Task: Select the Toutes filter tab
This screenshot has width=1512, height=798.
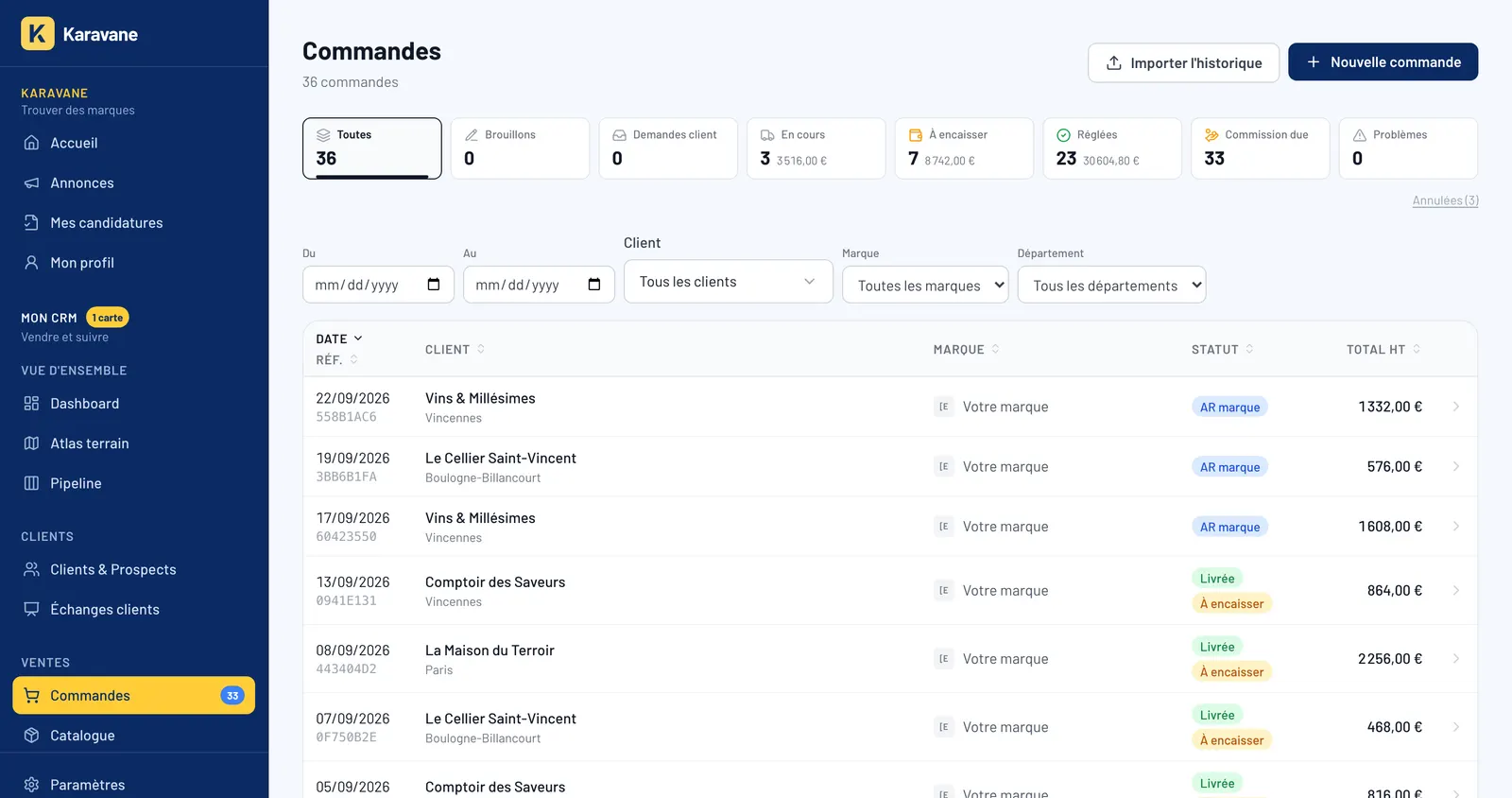Action: 371,148
